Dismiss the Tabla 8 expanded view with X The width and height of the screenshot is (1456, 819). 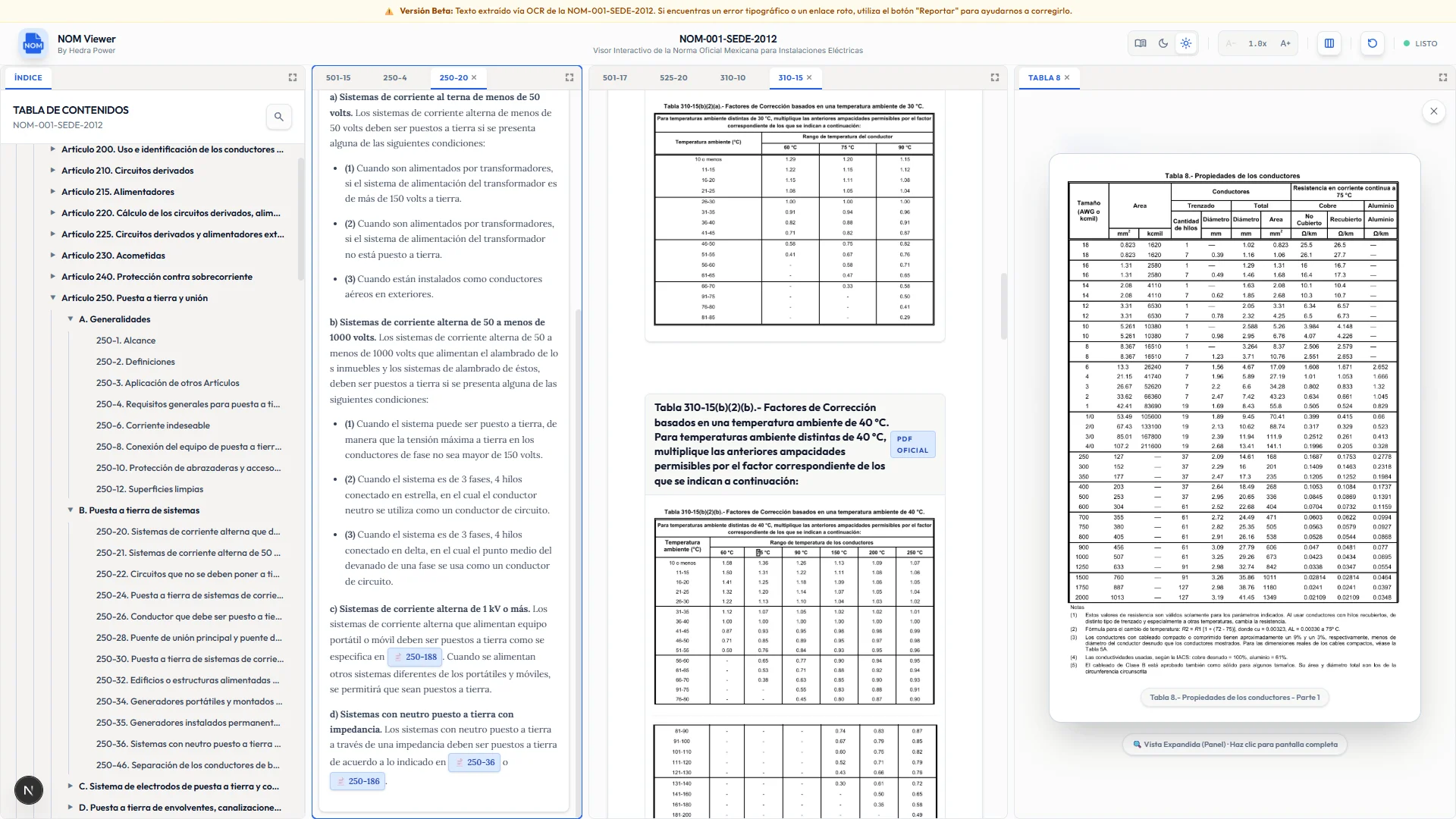(x=1433, y=111)
